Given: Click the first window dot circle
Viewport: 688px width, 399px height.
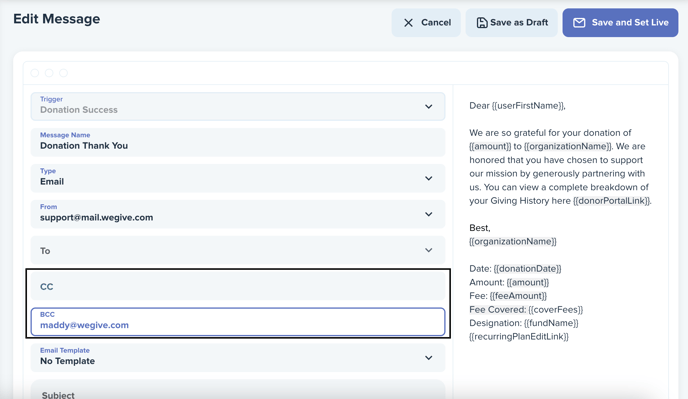Looking at the screenshot, I should [35, 73].
